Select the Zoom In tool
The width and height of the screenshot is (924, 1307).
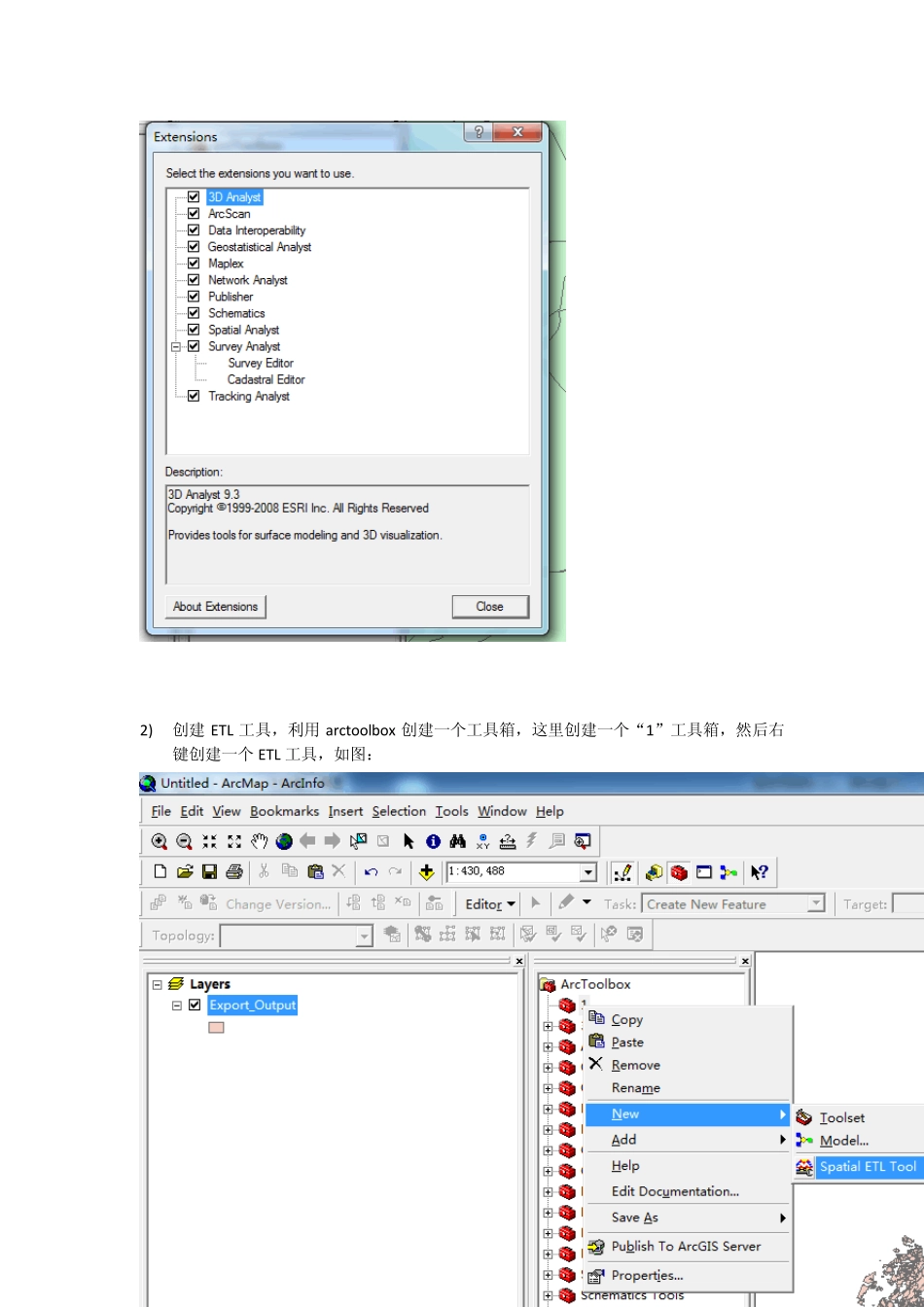tap(160, 841)
